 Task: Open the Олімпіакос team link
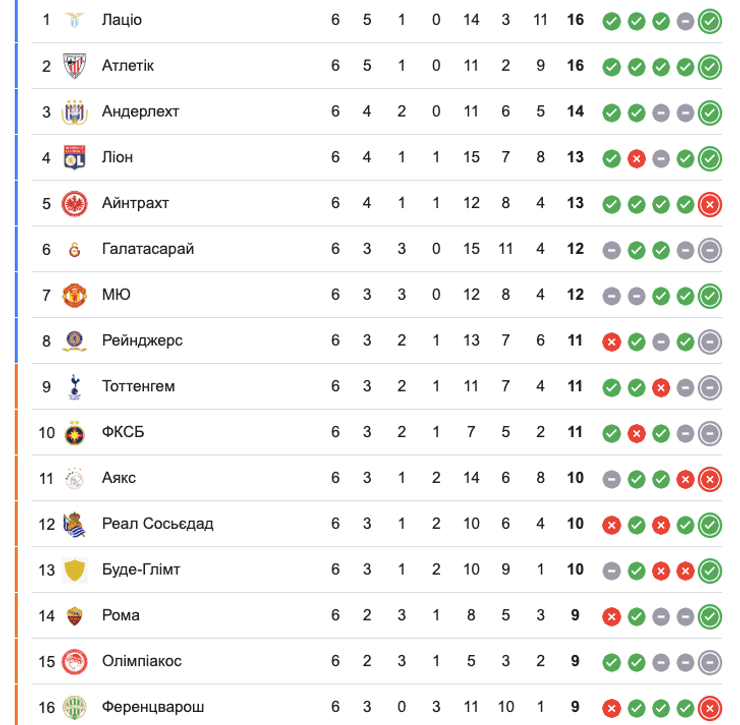(x=141, y=661)
